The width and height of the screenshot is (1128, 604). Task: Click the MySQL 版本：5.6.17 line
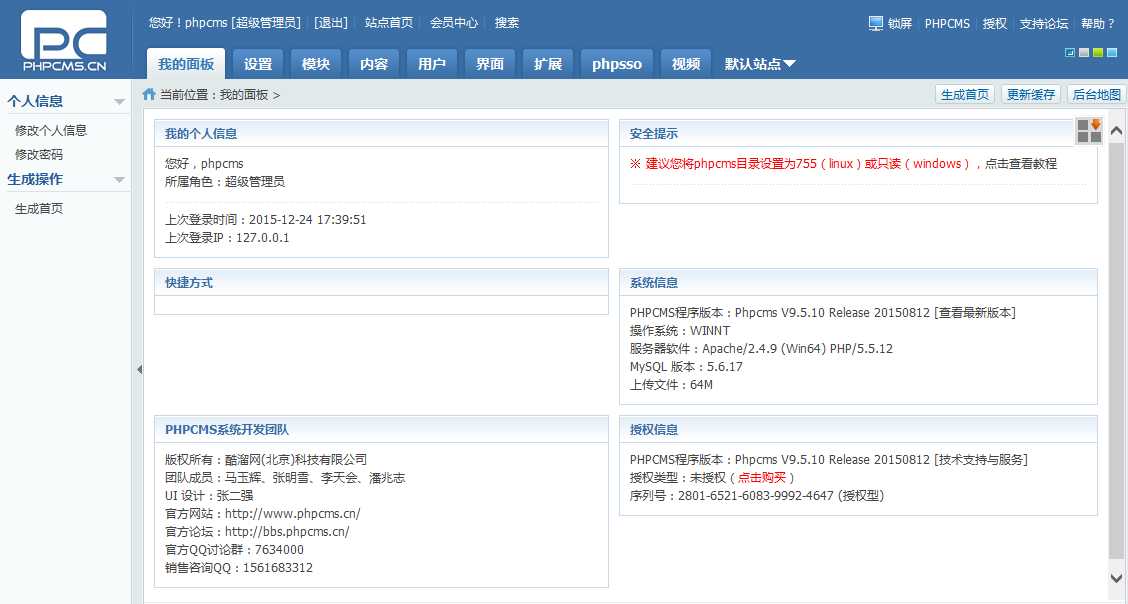(x=686, y=367)
